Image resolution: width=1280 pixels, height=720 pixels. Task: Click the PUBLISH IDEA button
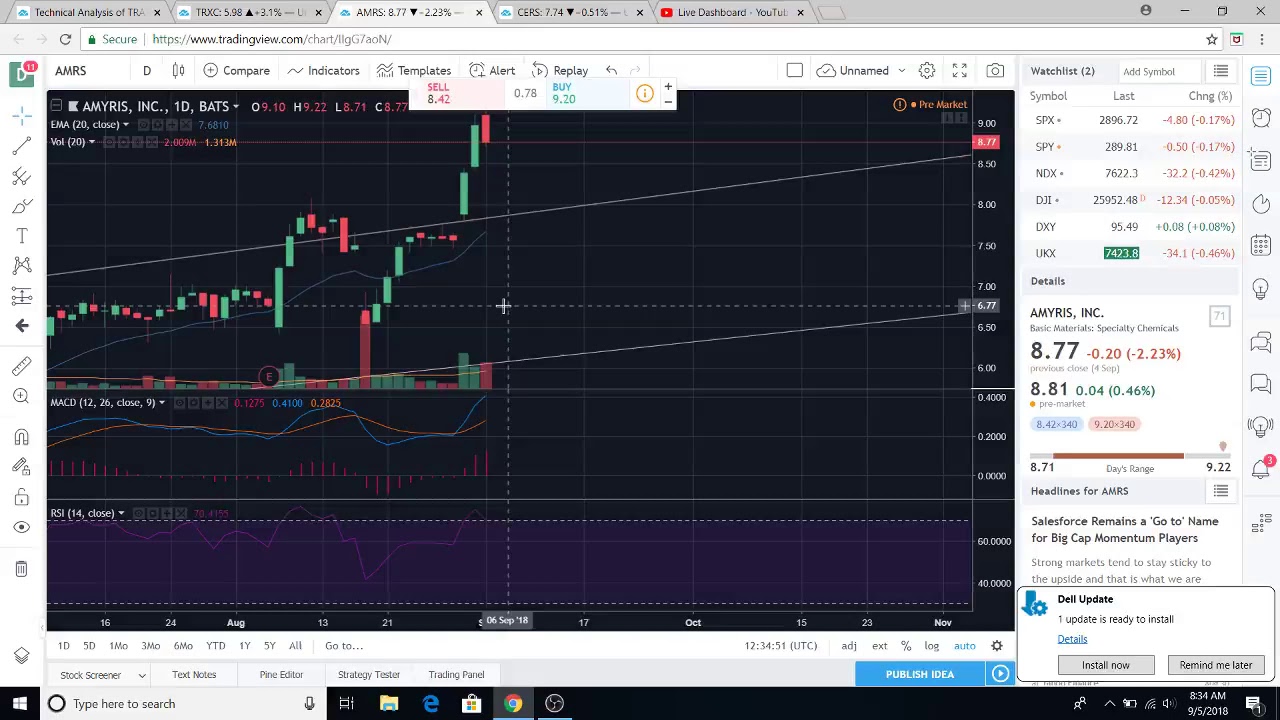coord(920,674)
